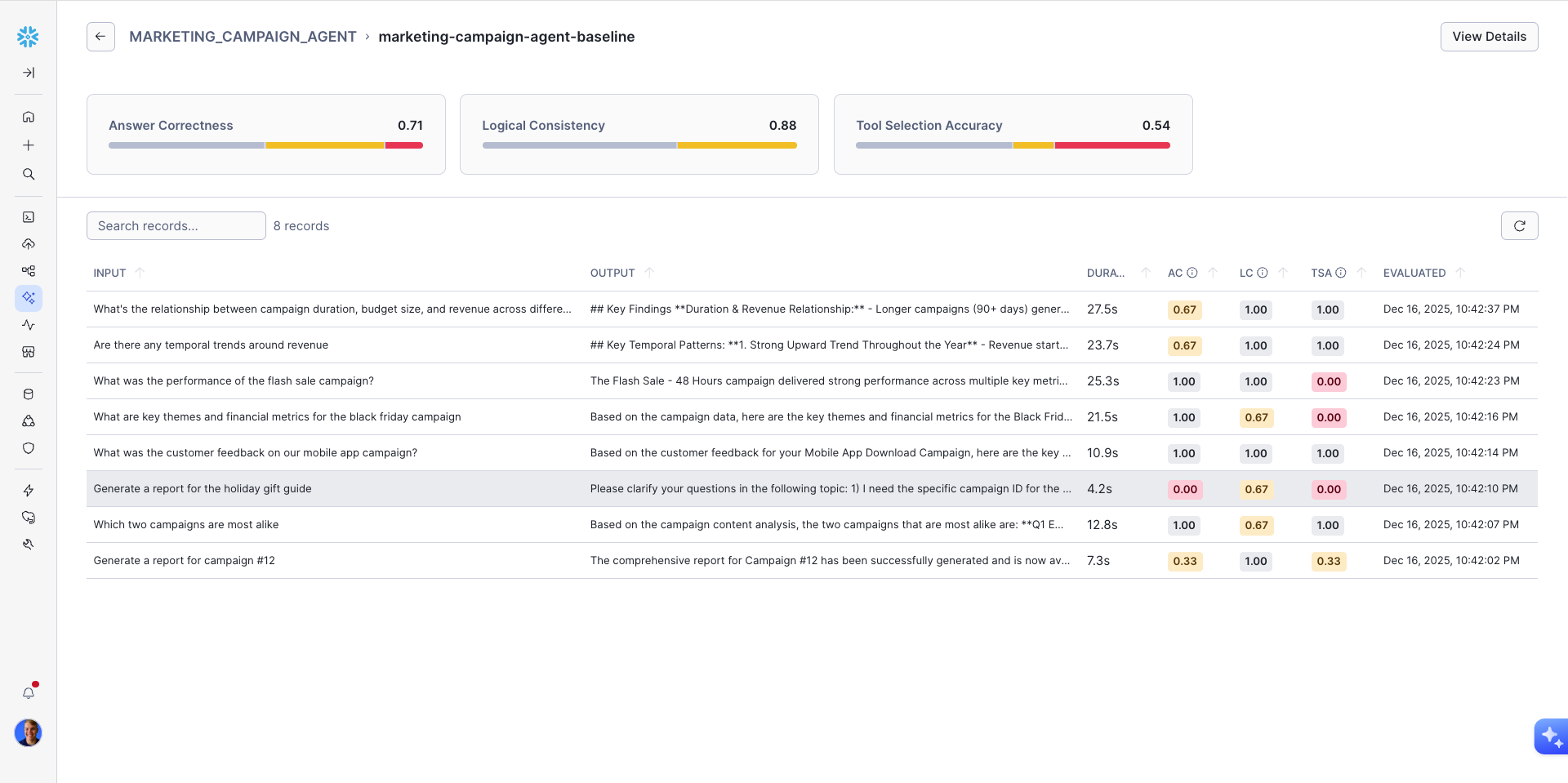Sort records by the INPUT column arrow
Screen dimensions: 1568x783
140,273
